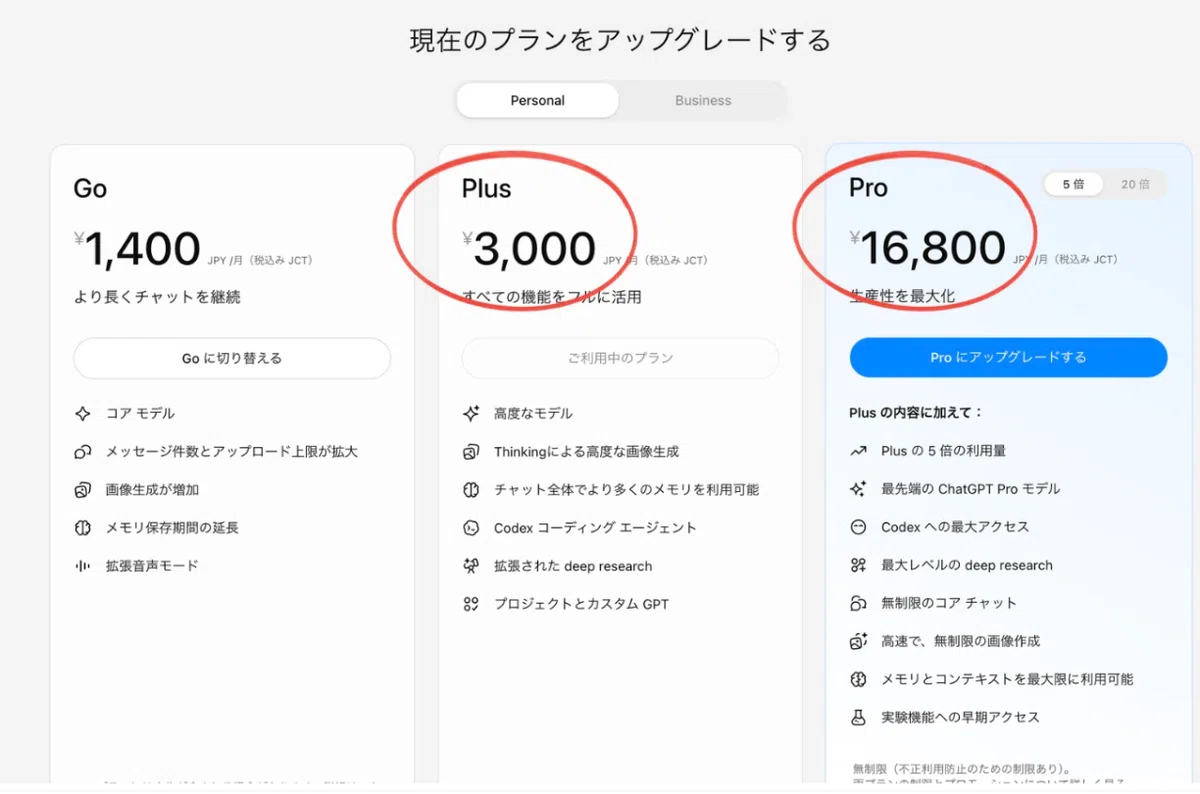The height and width of the screenshot is (794, 1200).
Task: Click the Plus plan title
Action: pos(486,188)
